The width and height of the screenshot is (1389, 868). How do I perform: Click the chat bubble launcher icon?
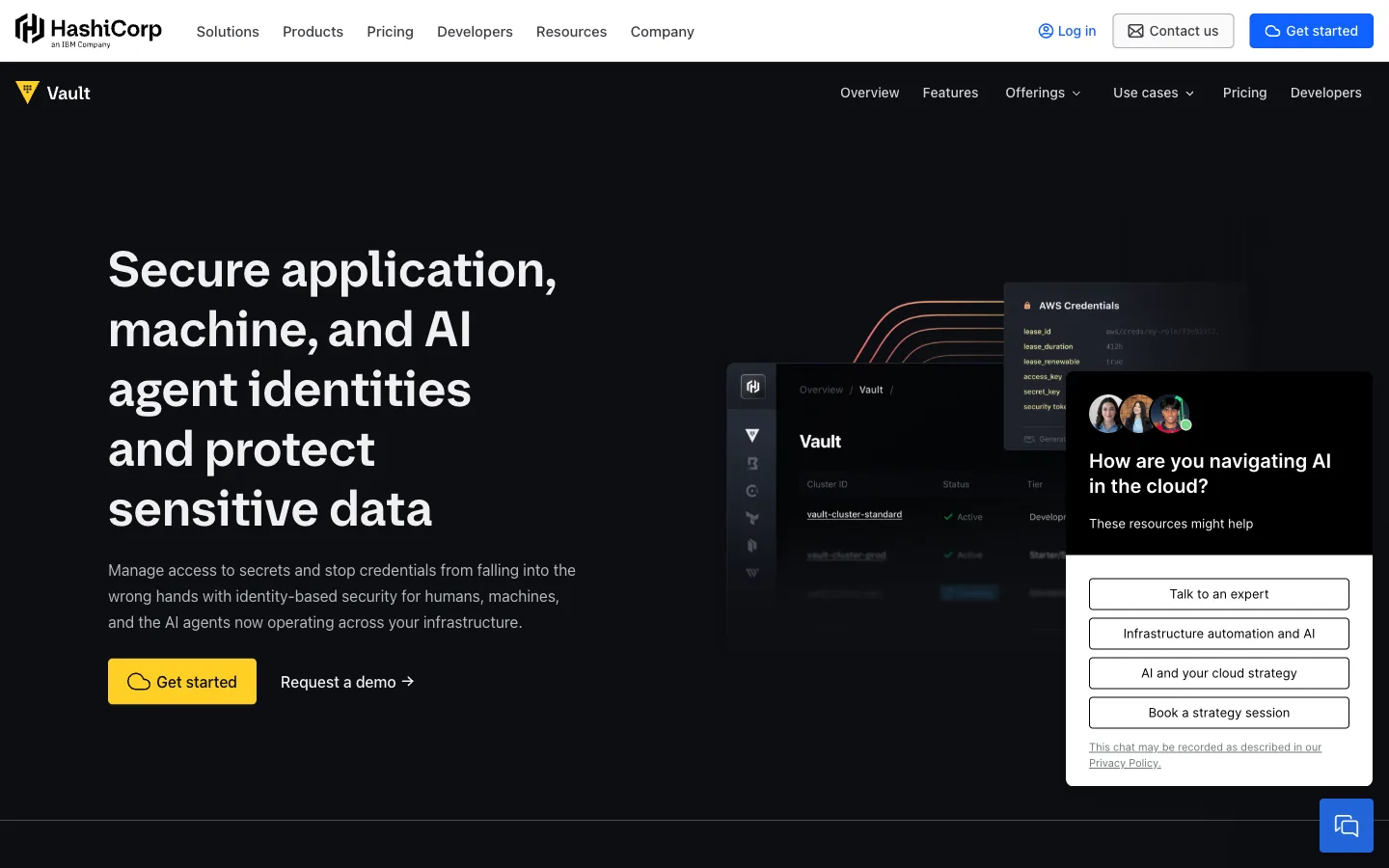tap(1347, 826)
